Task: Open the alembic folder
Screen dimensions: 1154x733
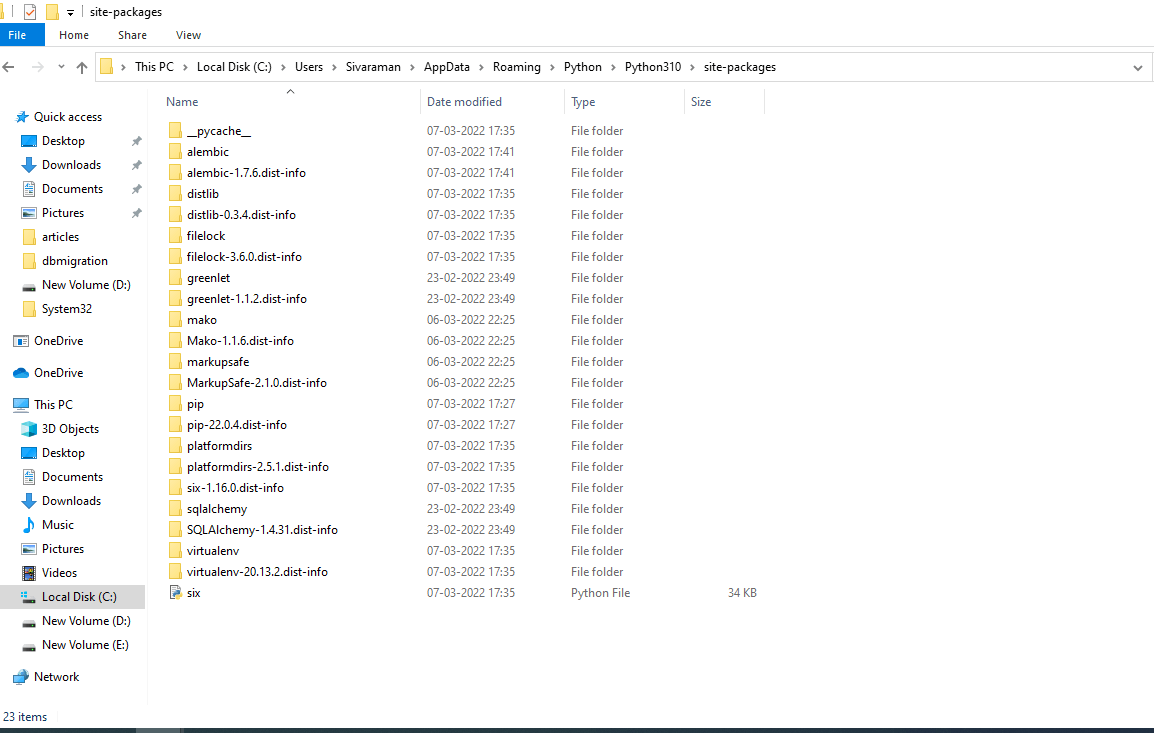Action: pyautogui.click(x=208, y=151)
